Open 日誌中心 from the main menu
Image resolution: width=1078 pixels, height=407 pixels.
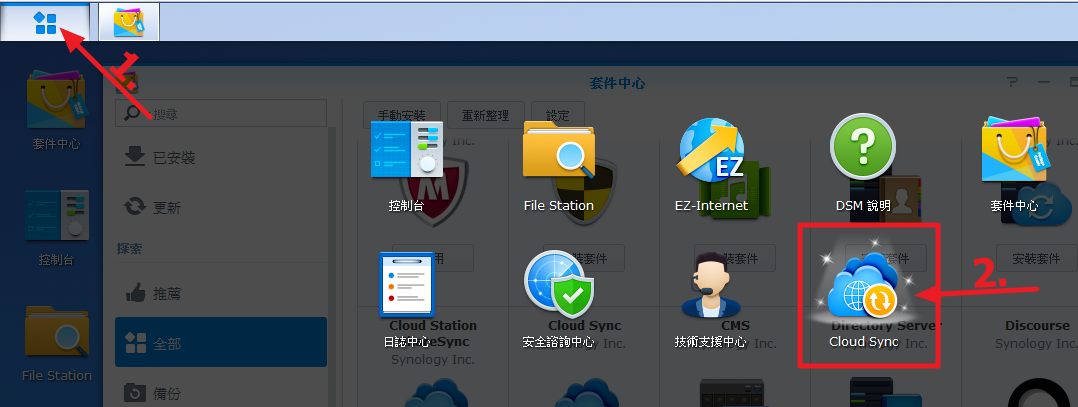click(x=407, y=300)
